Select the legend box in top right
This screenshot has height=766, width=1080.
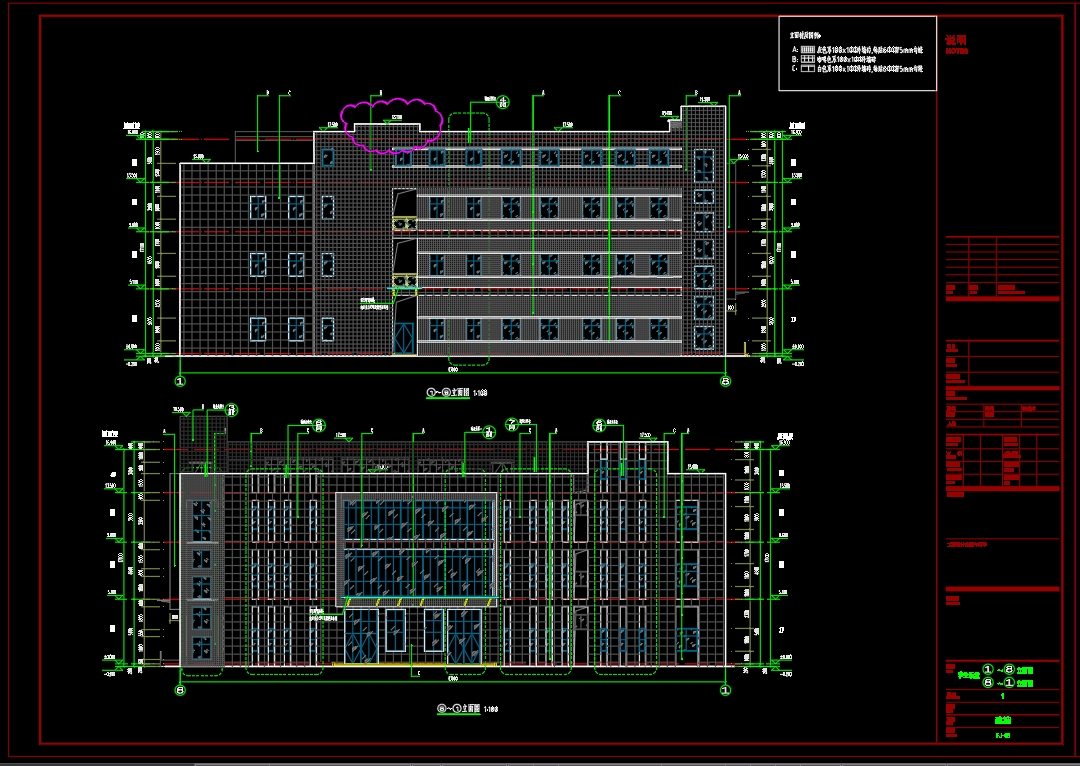pyautogui.click(x=857, y=53)
